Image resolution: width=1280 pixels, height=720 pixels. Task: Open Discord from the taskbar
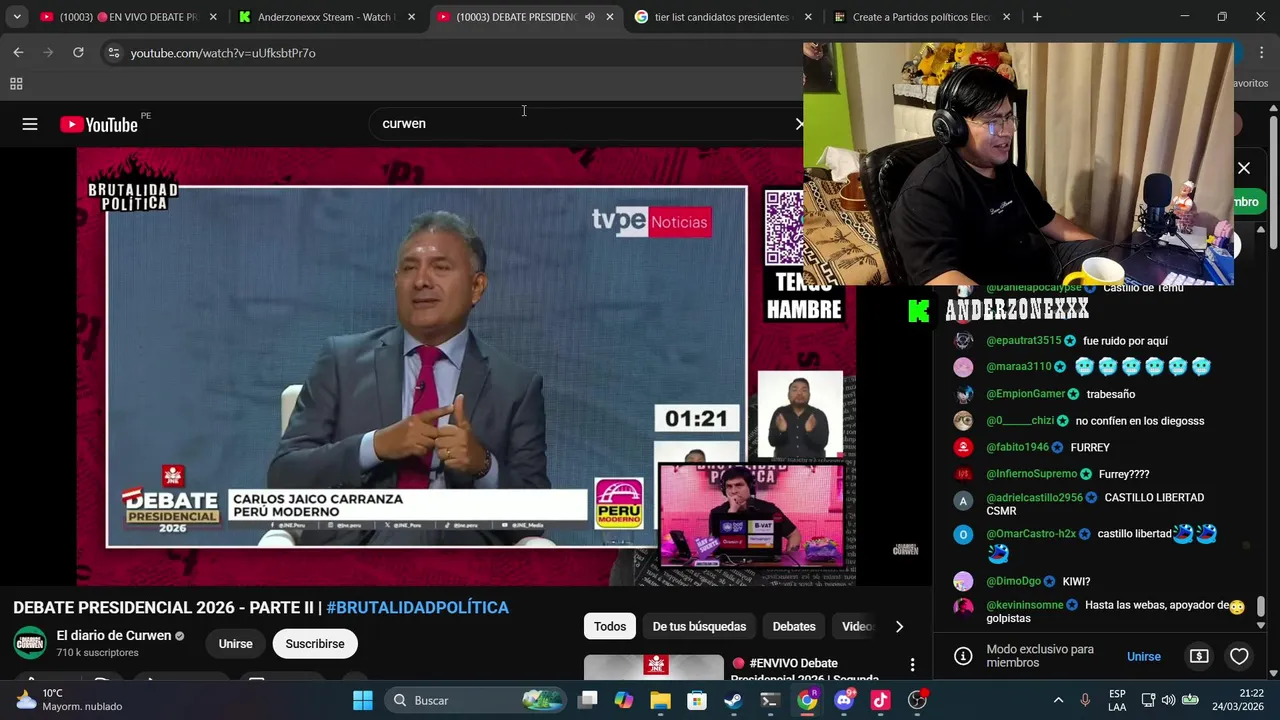click(x=844, y=700)
